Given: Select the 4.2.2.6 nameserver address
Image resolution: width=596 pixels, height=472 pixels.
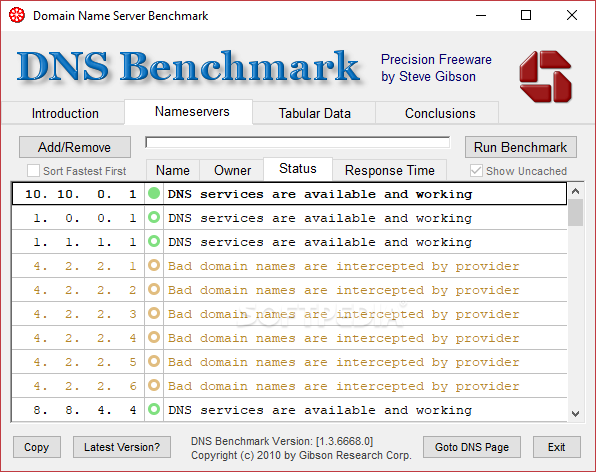Looking at the screenshot, I should tap(84, 386).
